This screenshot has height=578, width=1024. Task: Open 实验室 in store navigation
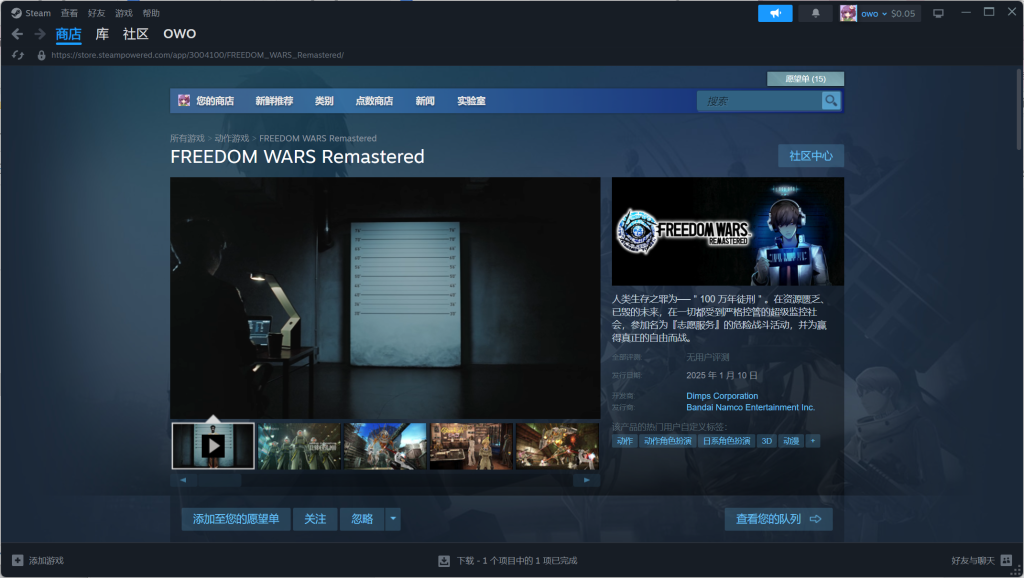(x=471, y=101)
